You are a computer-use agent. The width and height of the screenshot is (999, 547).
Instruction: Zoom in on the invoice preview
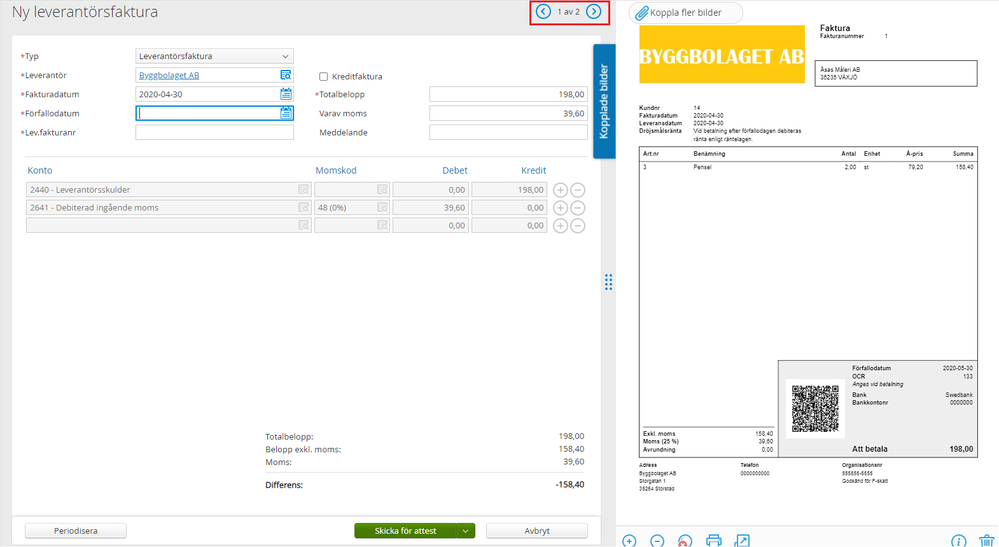point(629,541)
